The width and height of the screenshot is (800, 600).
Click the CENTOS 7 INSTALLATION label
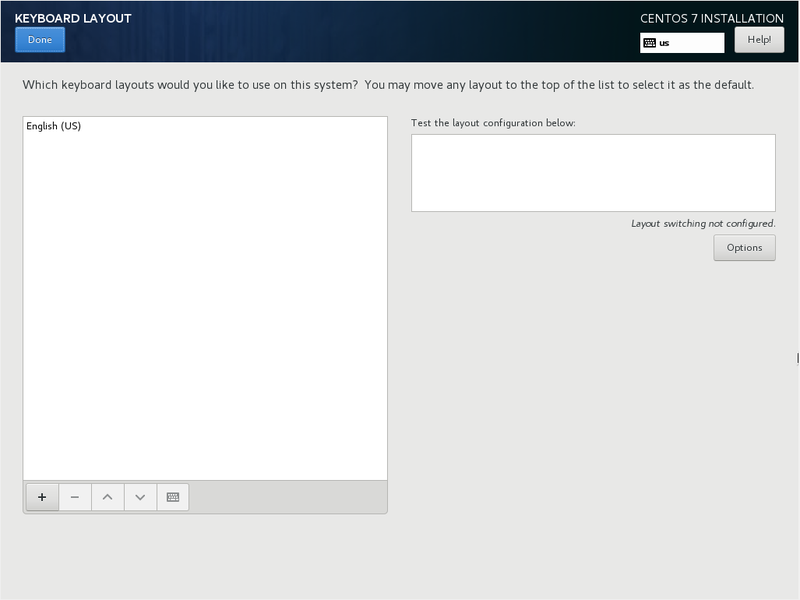click(x=712, y=18)
